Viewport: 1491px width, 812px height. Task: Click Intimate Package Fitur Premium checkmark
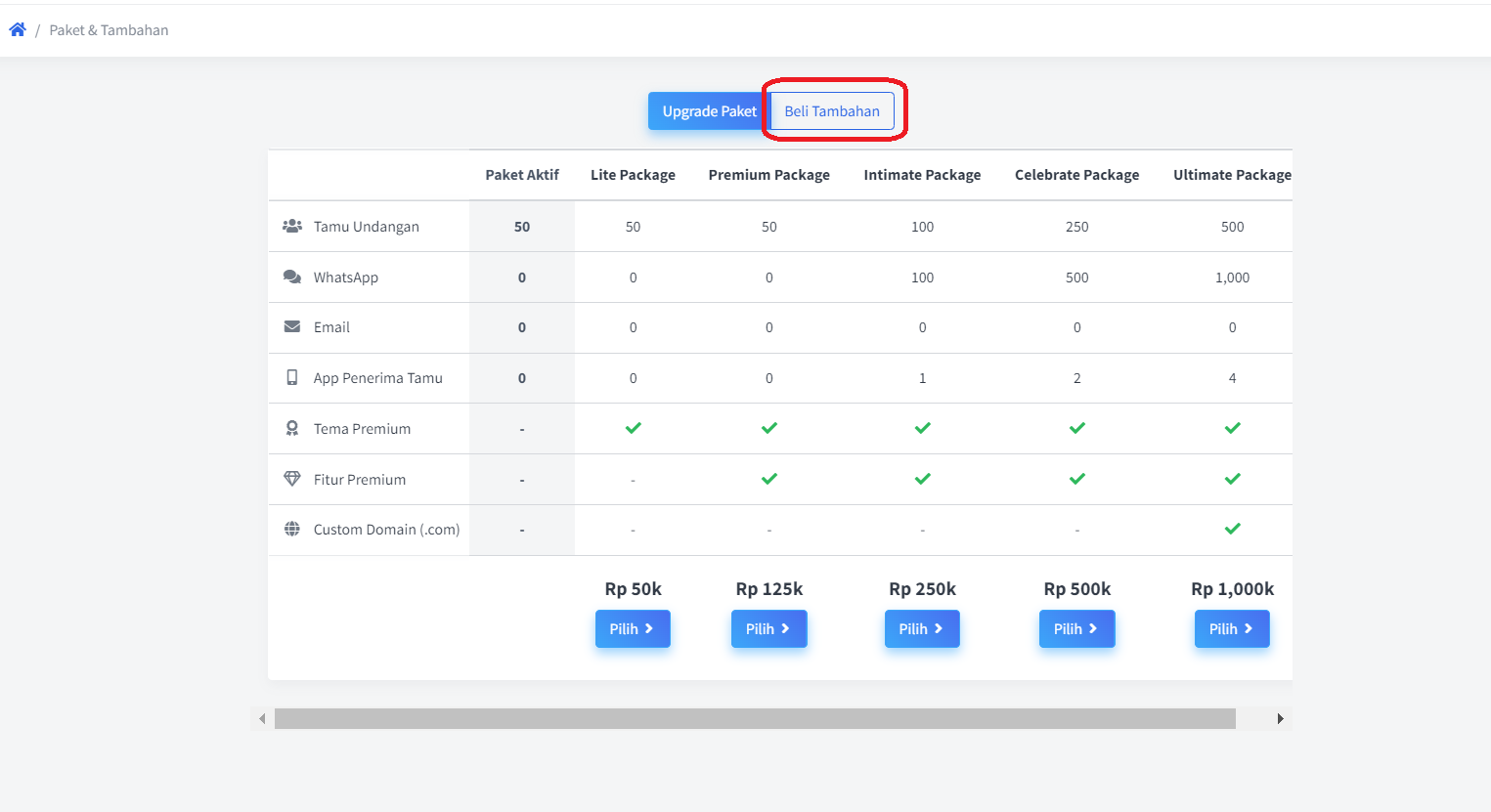tap(923, 479)
